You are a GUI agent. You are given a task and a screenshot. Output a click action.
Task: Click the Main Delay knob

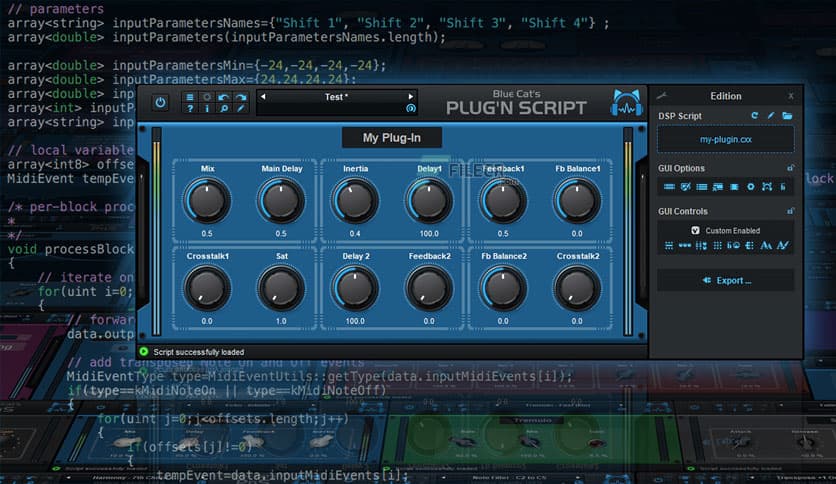pos(281,200)
